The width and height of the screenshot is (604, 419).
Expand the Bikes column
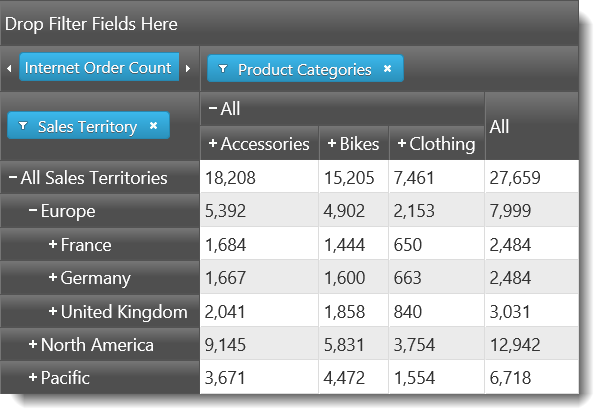(332, 144)
